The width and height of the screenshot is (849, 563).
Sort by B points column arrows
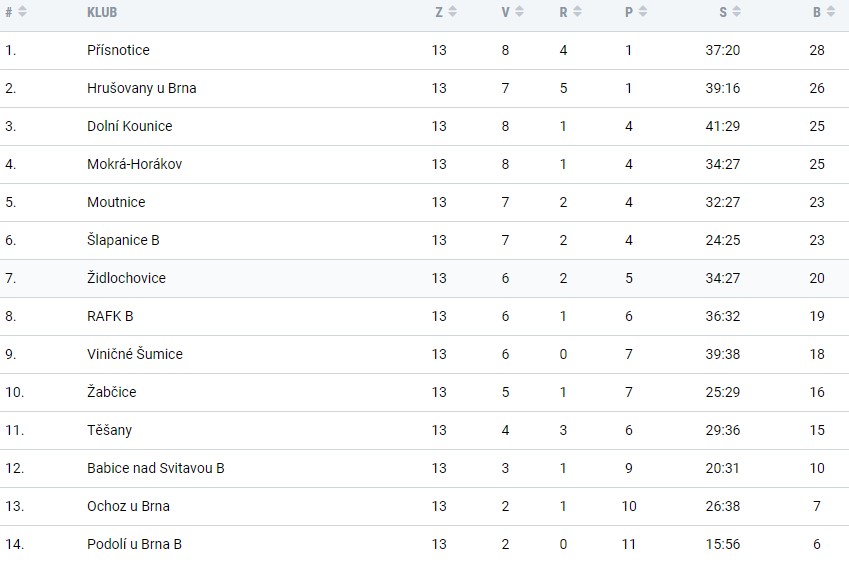point(831,12)
